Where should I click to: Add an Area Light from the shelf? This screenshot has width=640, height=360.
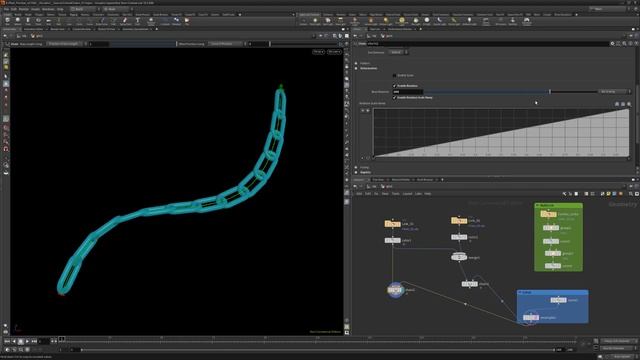(x=340, y=21)
